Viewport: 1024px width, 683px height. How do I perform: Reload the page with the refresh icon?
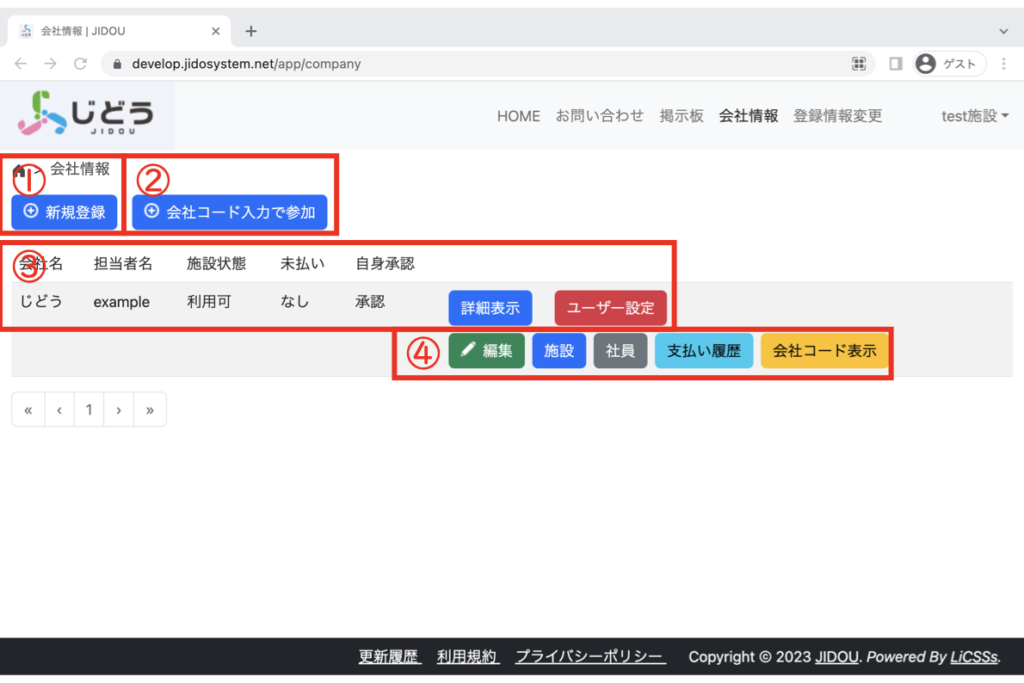(x=80, y=63)
